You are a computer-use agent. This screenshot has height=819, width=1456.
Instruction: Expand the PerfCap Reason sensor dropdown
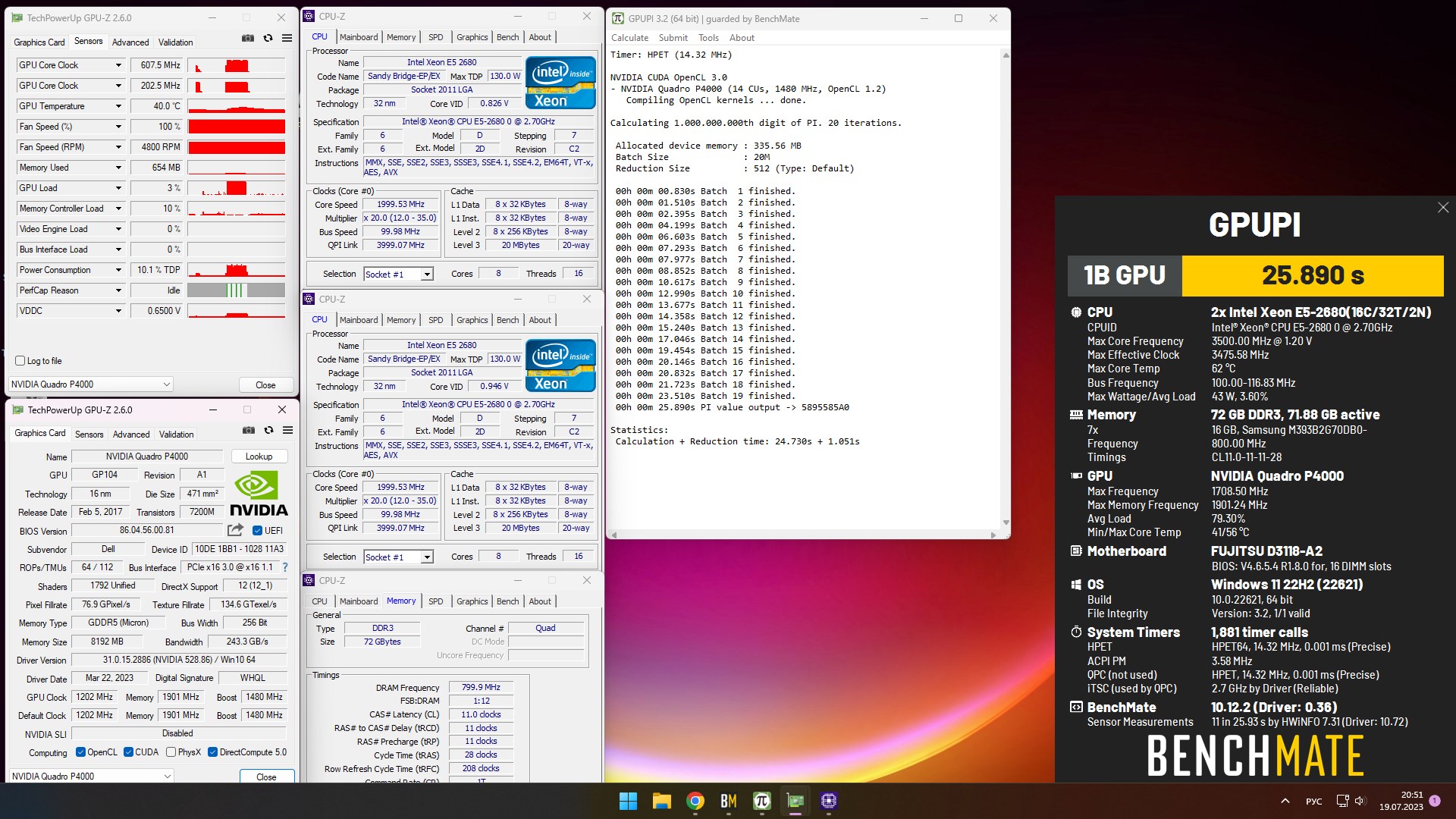pos(118,290)
